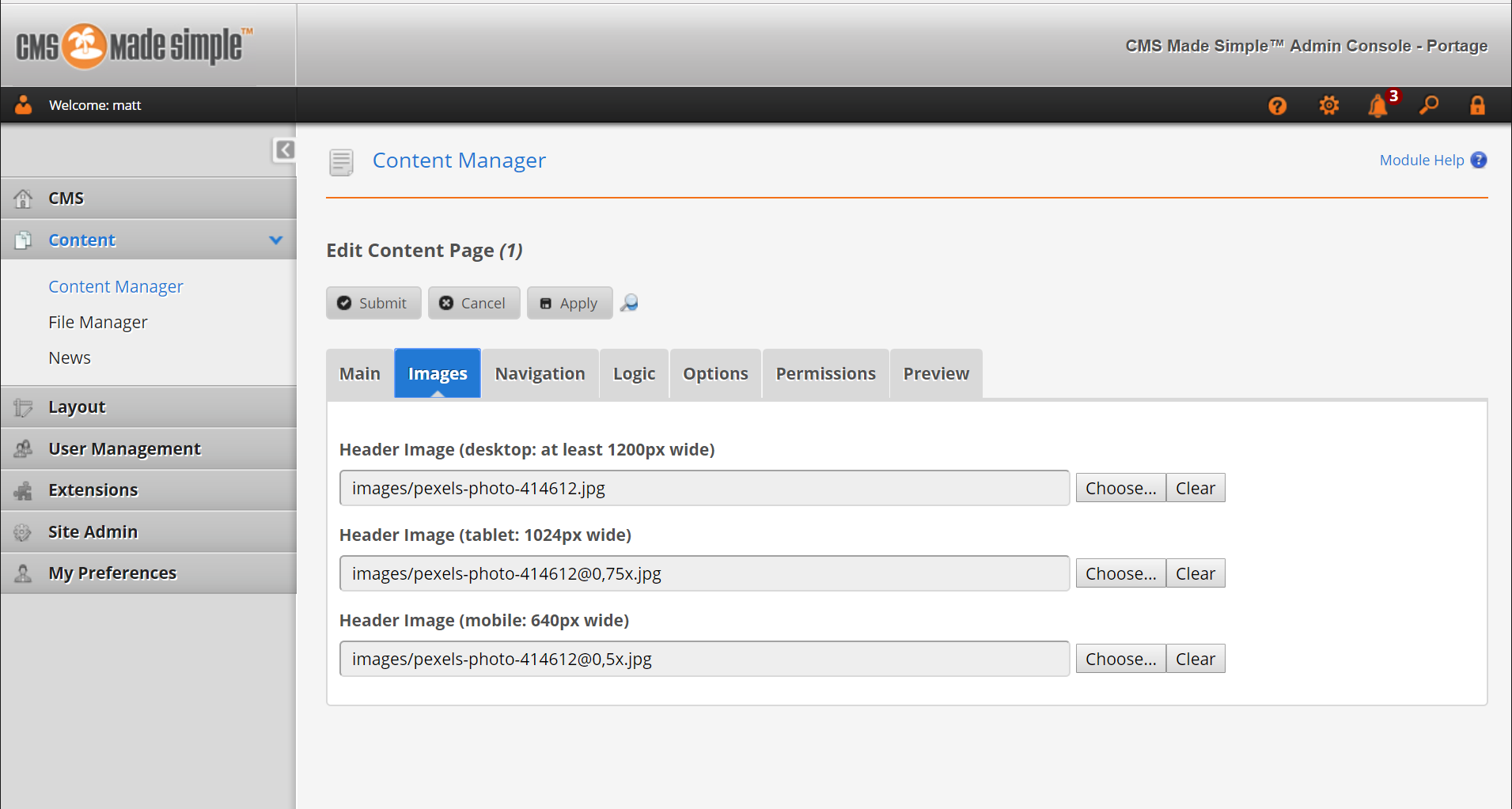This screenshot has height=809, width=1512.
Task: Open File Manager from the sidebar
Action: [x=98, y=322]
